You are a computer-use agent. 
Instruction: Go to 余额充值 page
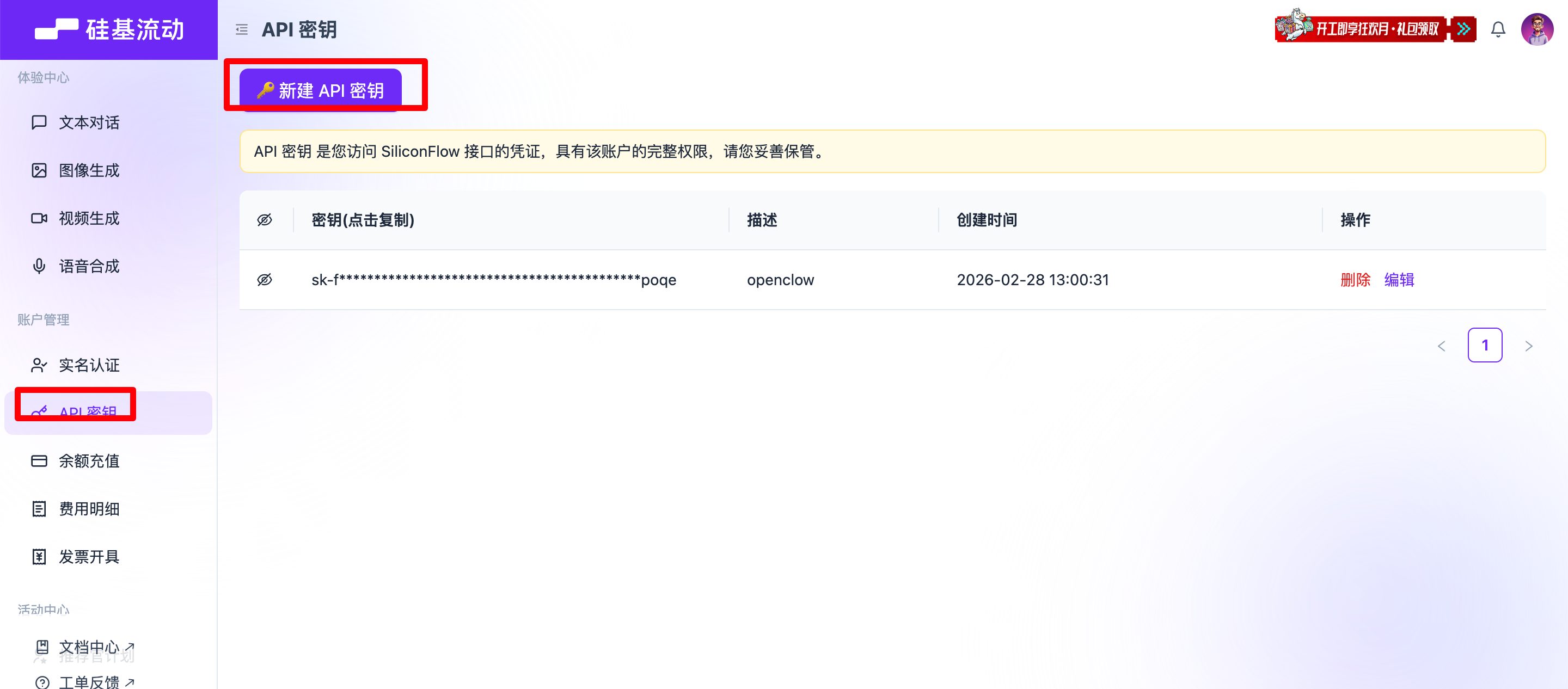pos(89,461)
